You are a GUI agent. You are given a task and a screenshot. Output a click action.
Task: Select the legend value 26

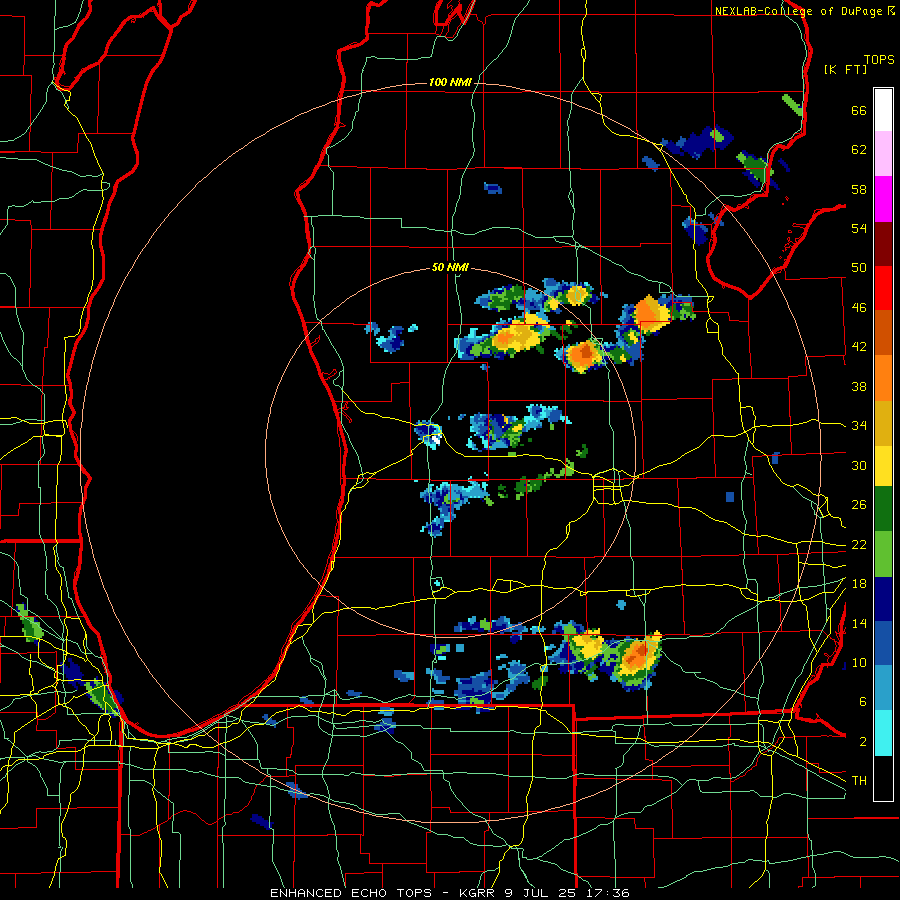[859, 505]
